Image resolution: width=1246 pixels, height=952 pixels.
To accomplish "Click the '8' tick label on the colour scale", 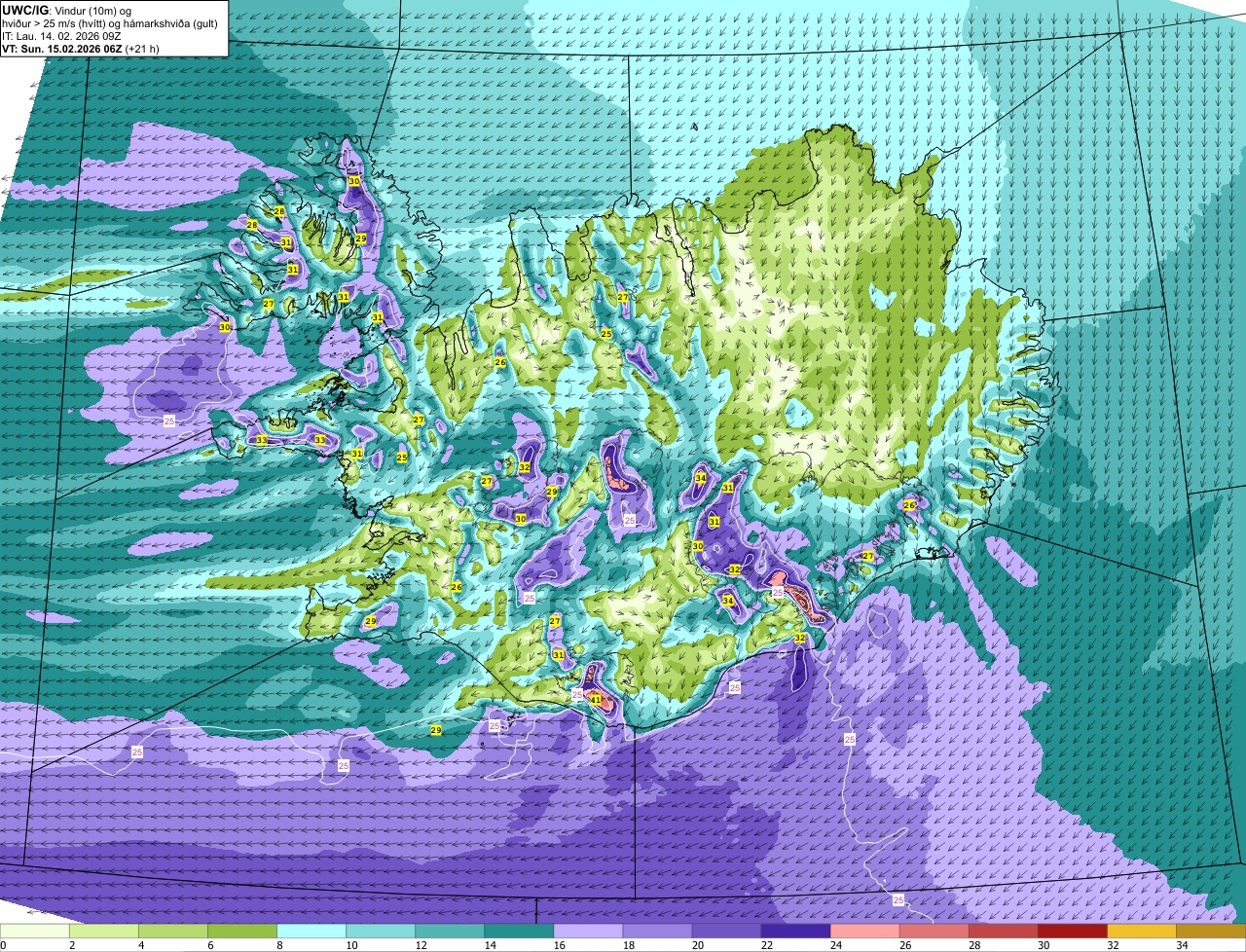I will tap(279, 945).
